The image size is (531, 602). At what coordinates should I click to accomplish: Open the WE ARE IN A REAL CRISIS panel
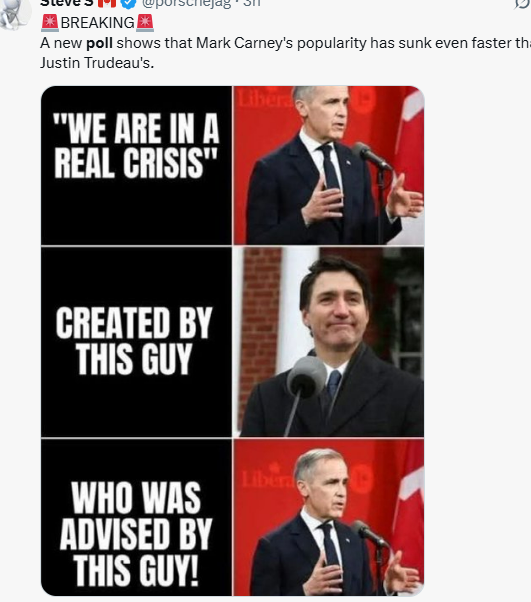(x=136, y=165)
